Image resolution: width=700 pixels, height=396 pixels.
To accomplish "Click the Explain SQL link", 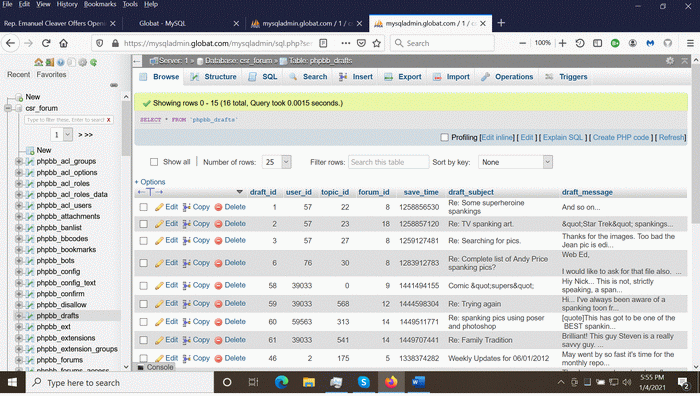I will 562,138.
